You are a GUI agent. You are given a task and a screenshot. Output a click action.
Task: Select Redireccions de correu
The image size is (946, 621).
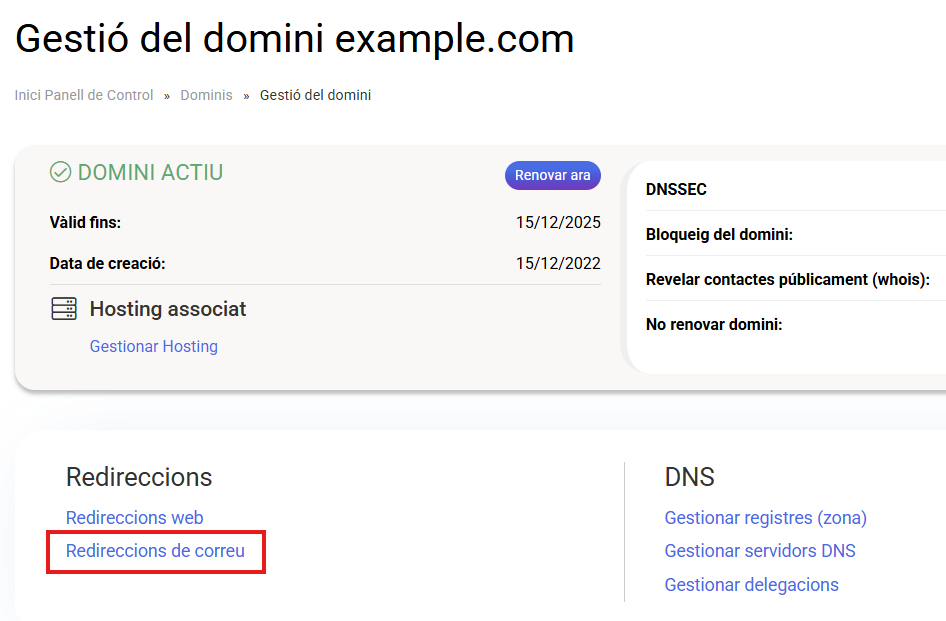(155, 551)
